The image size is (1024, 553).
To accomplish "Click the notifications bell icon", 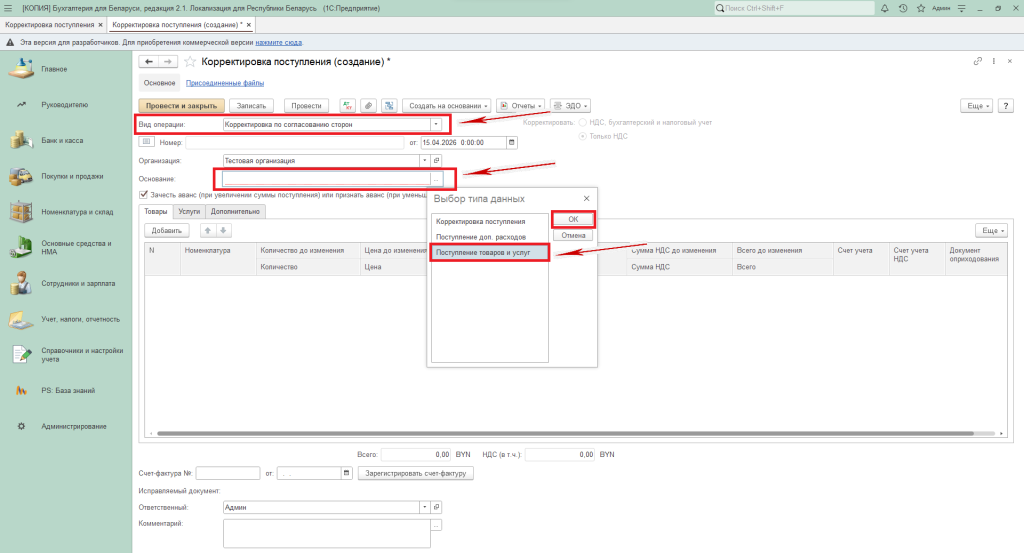I will [x=887, y=8].
